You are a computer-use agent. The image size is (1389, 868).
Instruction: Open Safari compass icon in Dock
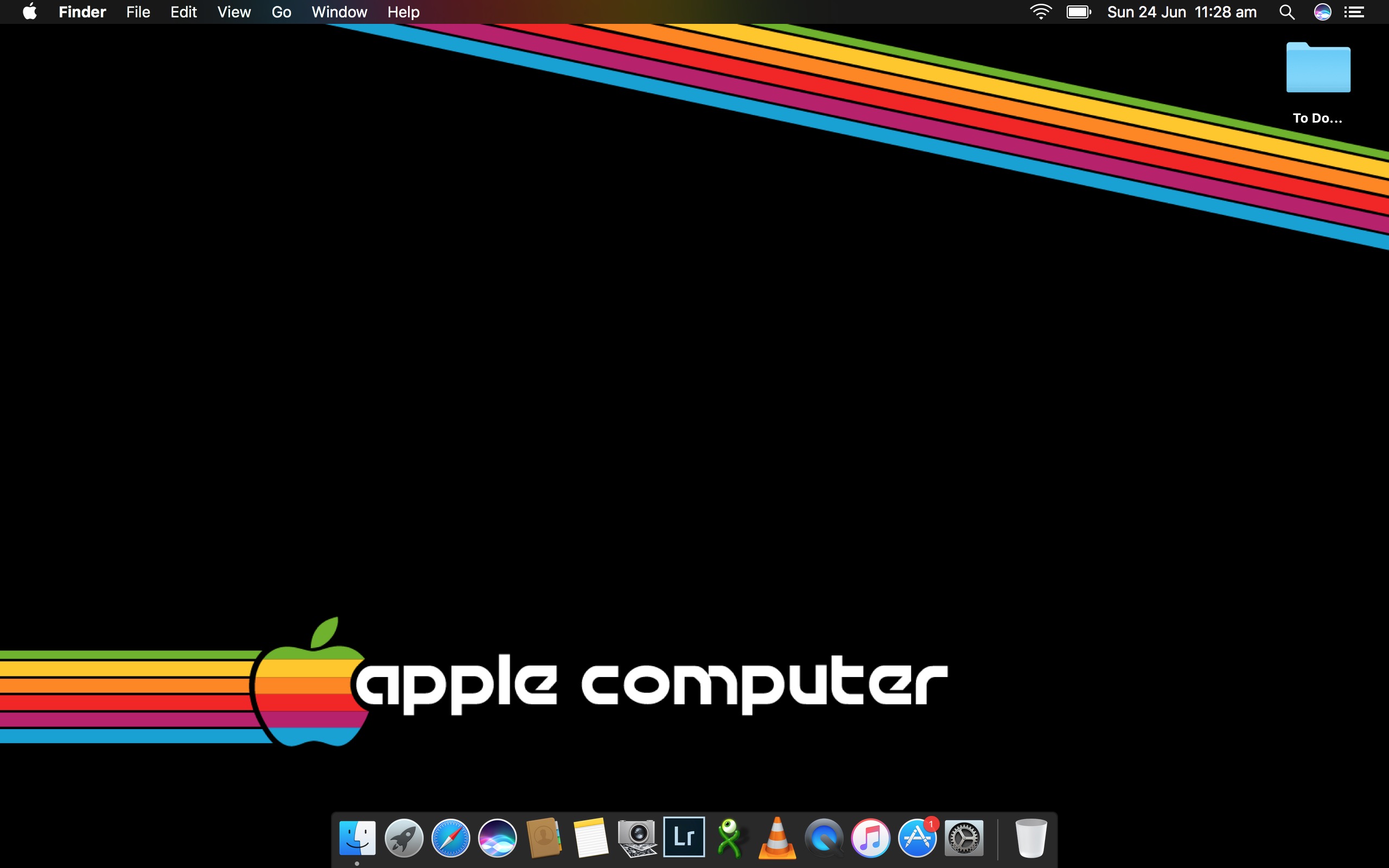pyautogui.click(x=450, y=838)
